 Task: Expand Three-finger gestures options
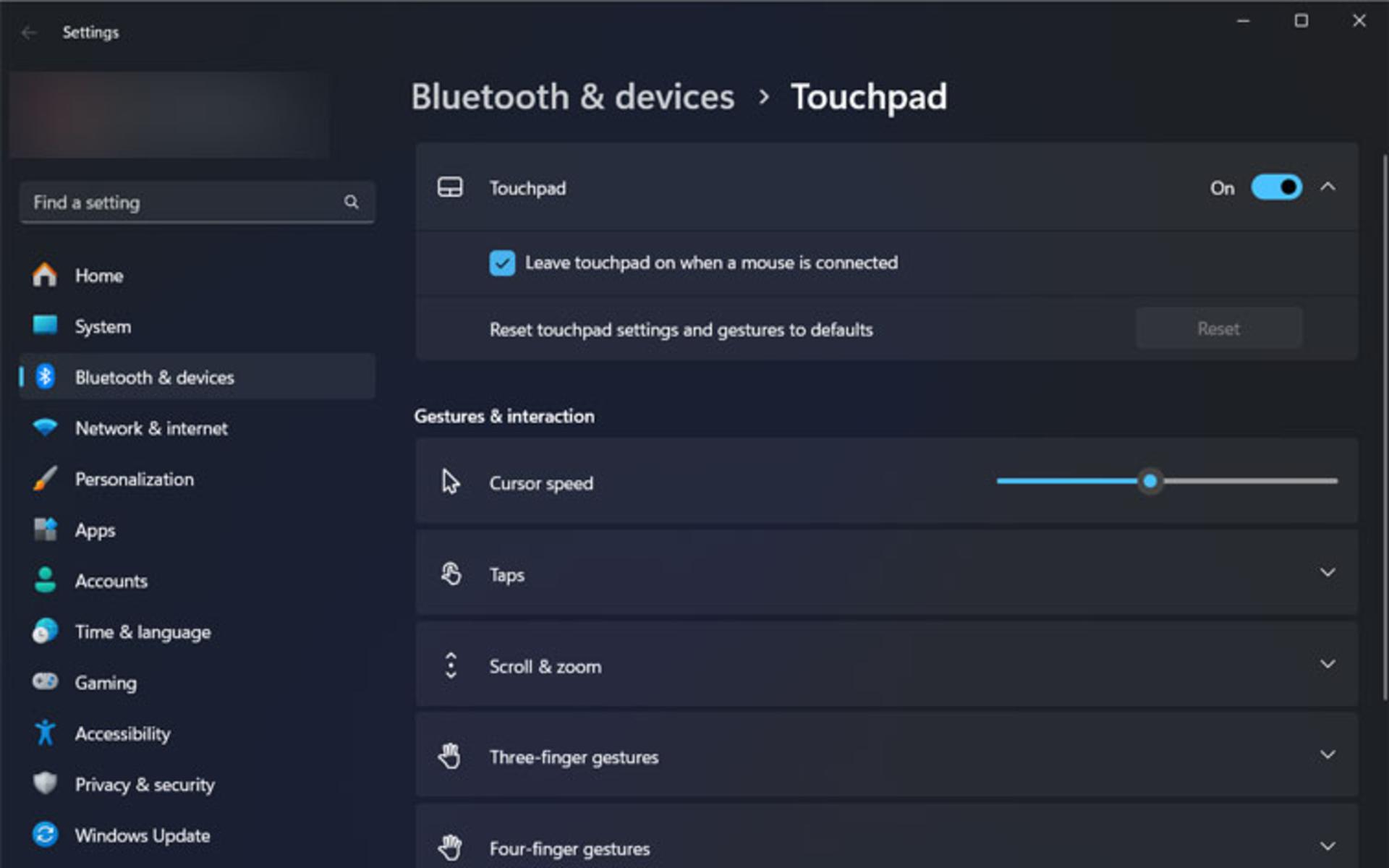(x=886, y=757)
